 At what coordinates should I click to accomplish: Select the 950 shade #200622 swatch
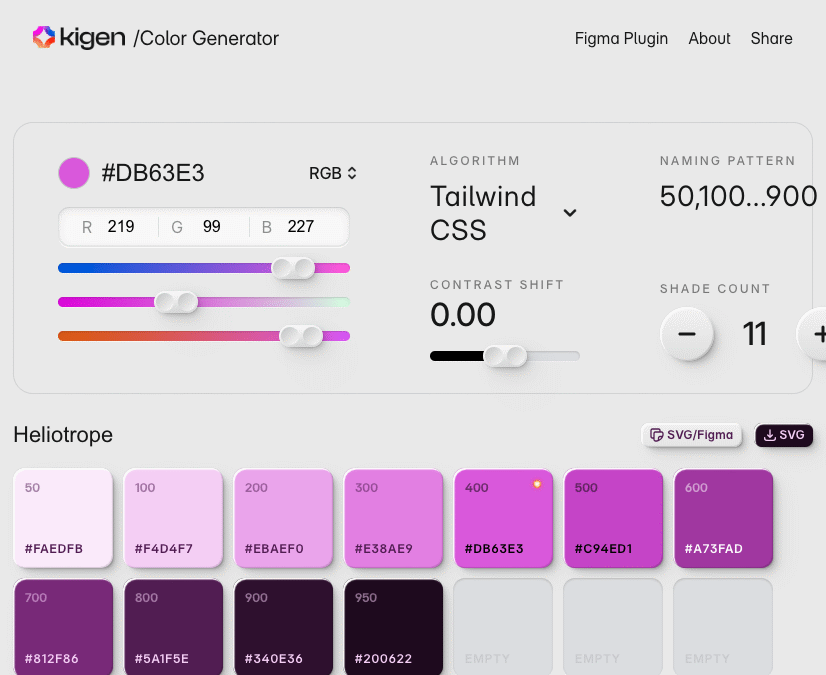point(394,627)
